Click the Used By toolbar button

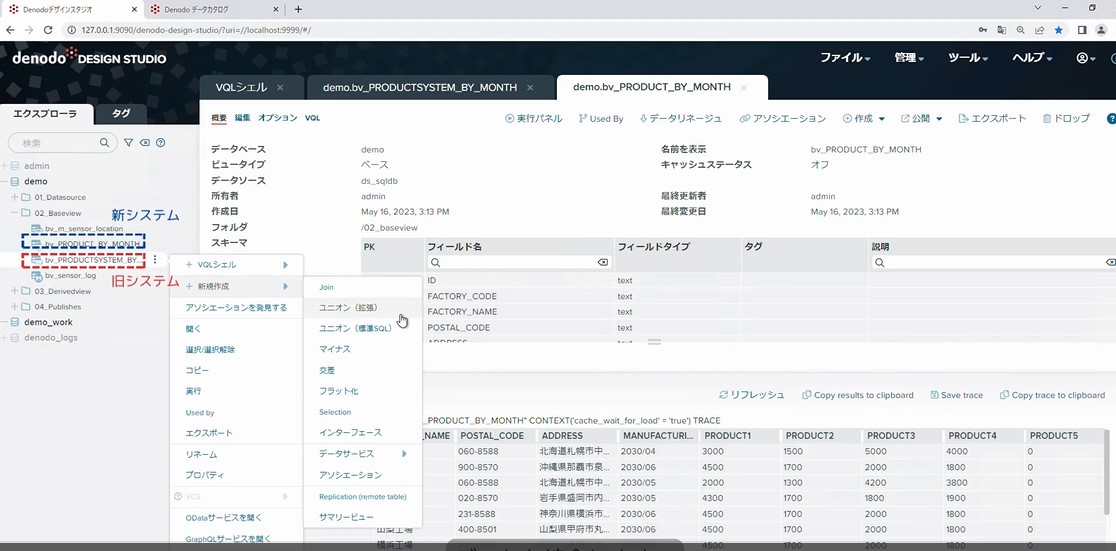pyautogui.click(x=600, y=119)
